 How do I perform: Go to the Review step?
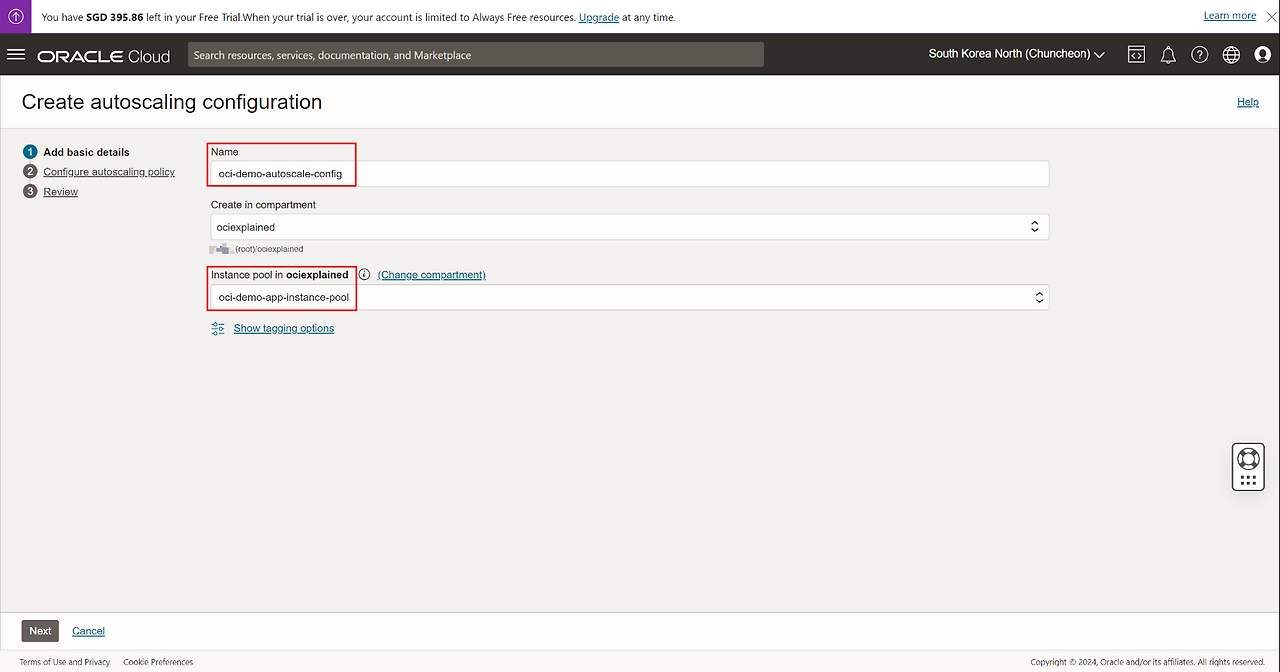60,192
